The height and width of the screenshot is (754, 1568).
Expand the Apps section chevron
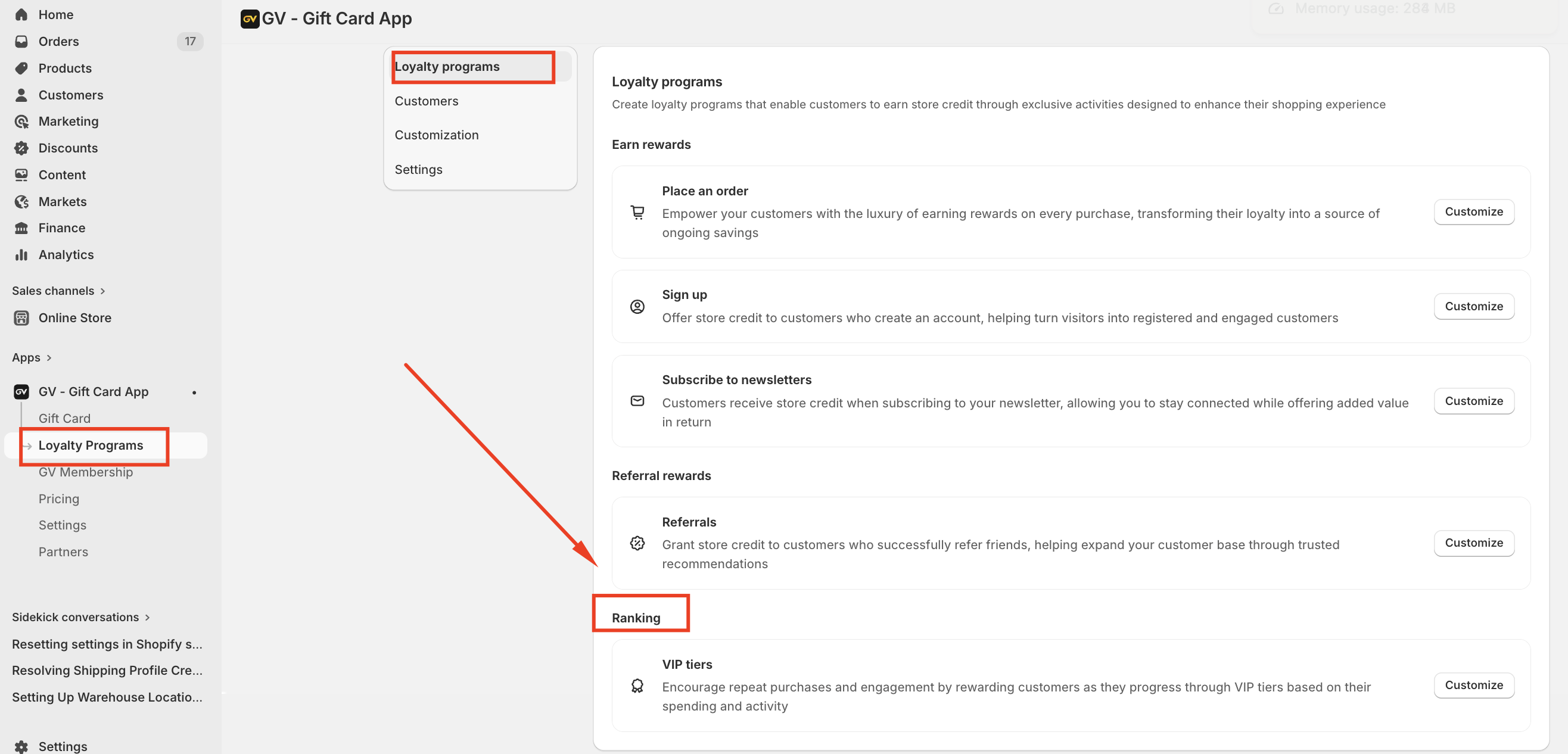[49, 358]
